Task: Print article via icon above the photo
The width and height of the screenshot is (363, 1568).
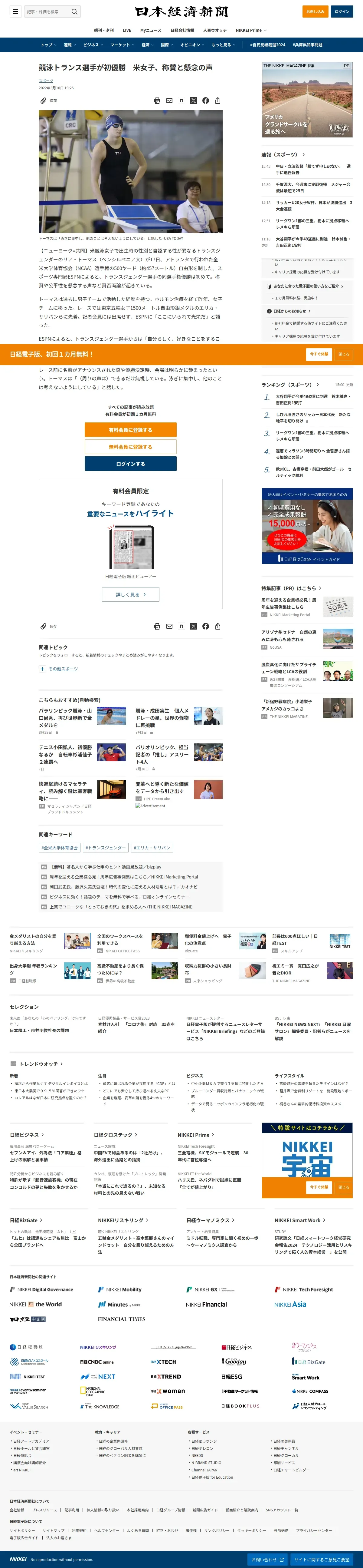Action: pos(158,101)
